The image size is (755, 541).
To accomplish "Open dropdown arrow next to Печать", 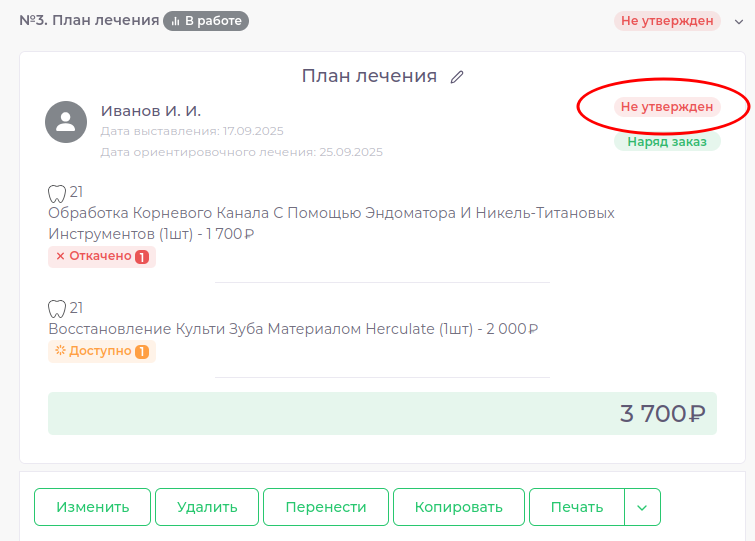I will (x=642, y=507).
